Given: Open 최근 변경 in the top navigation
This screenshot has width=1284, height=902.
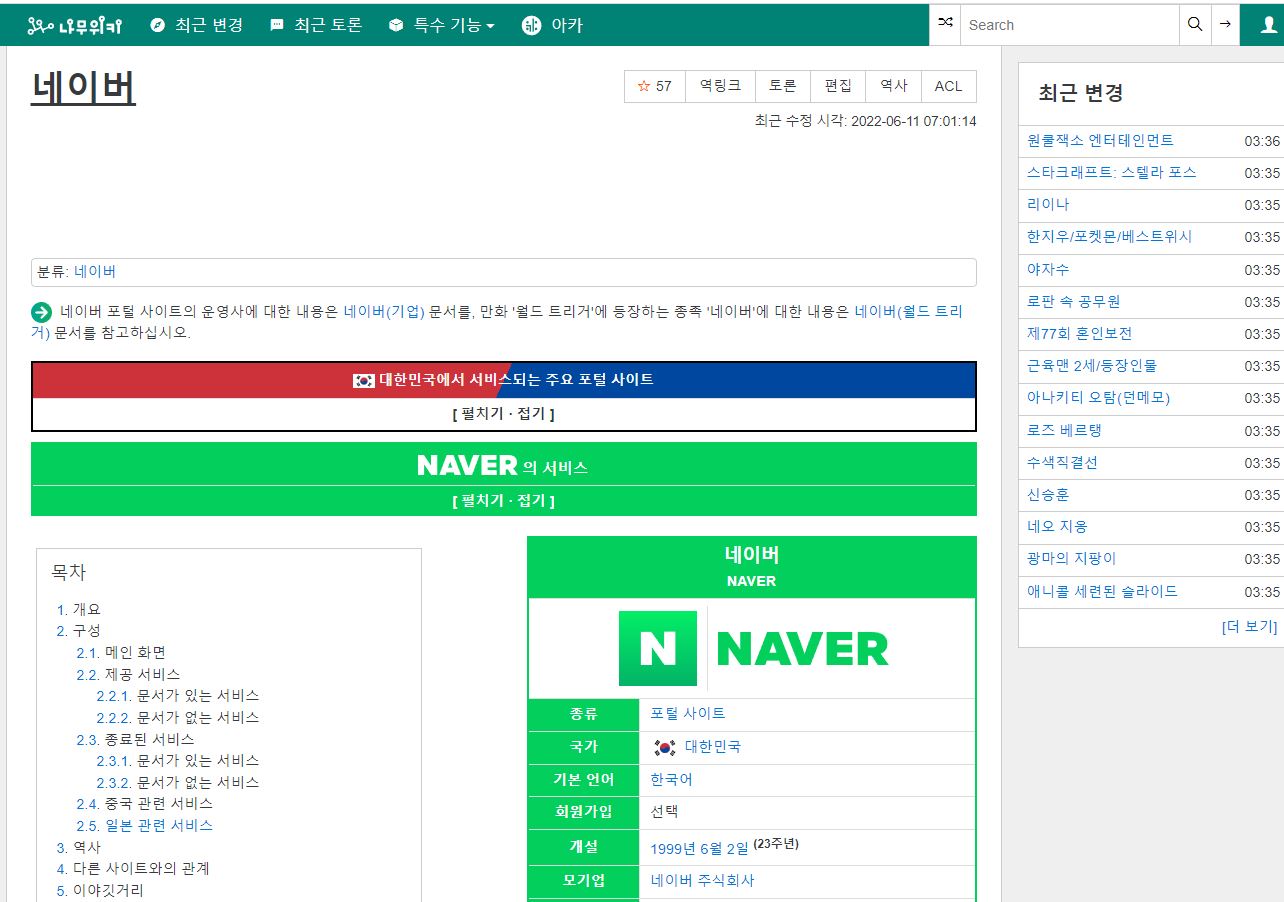Looking at the screenshot, I should tap(196, 25).
